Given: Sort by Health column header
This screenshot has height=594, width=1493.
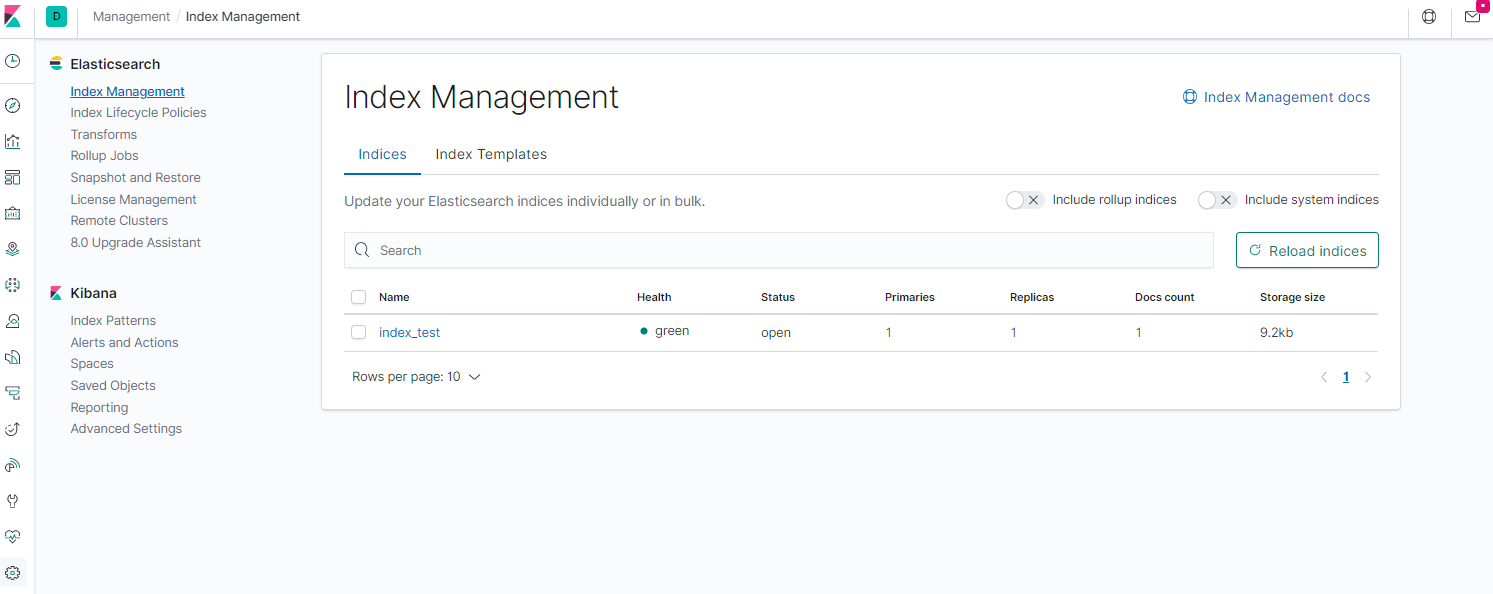Looking at the screenshot, I should [x=654, y=297].
